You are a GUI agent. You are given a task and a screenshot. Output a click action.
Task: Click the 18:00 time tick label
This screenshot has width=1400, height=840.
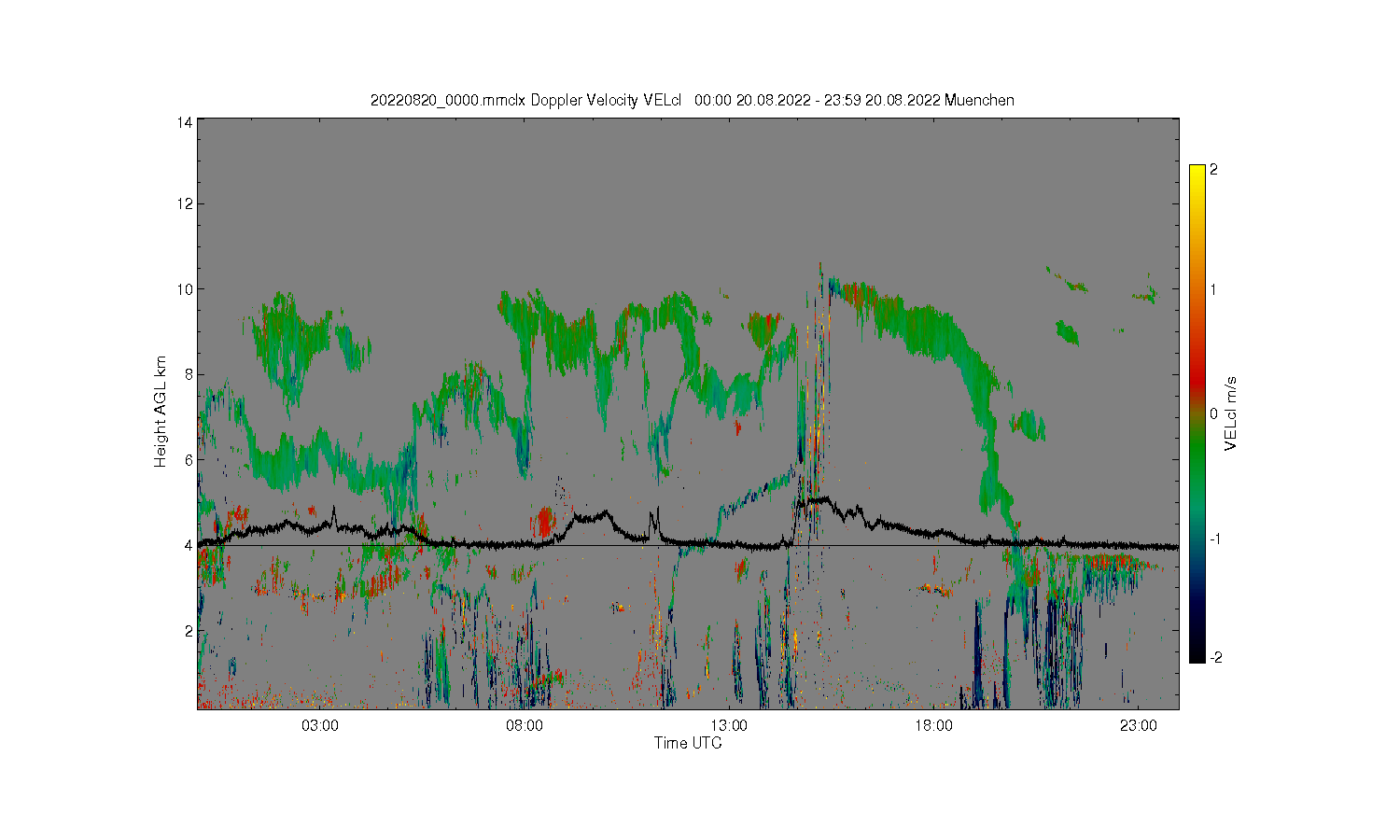point(933,726)
